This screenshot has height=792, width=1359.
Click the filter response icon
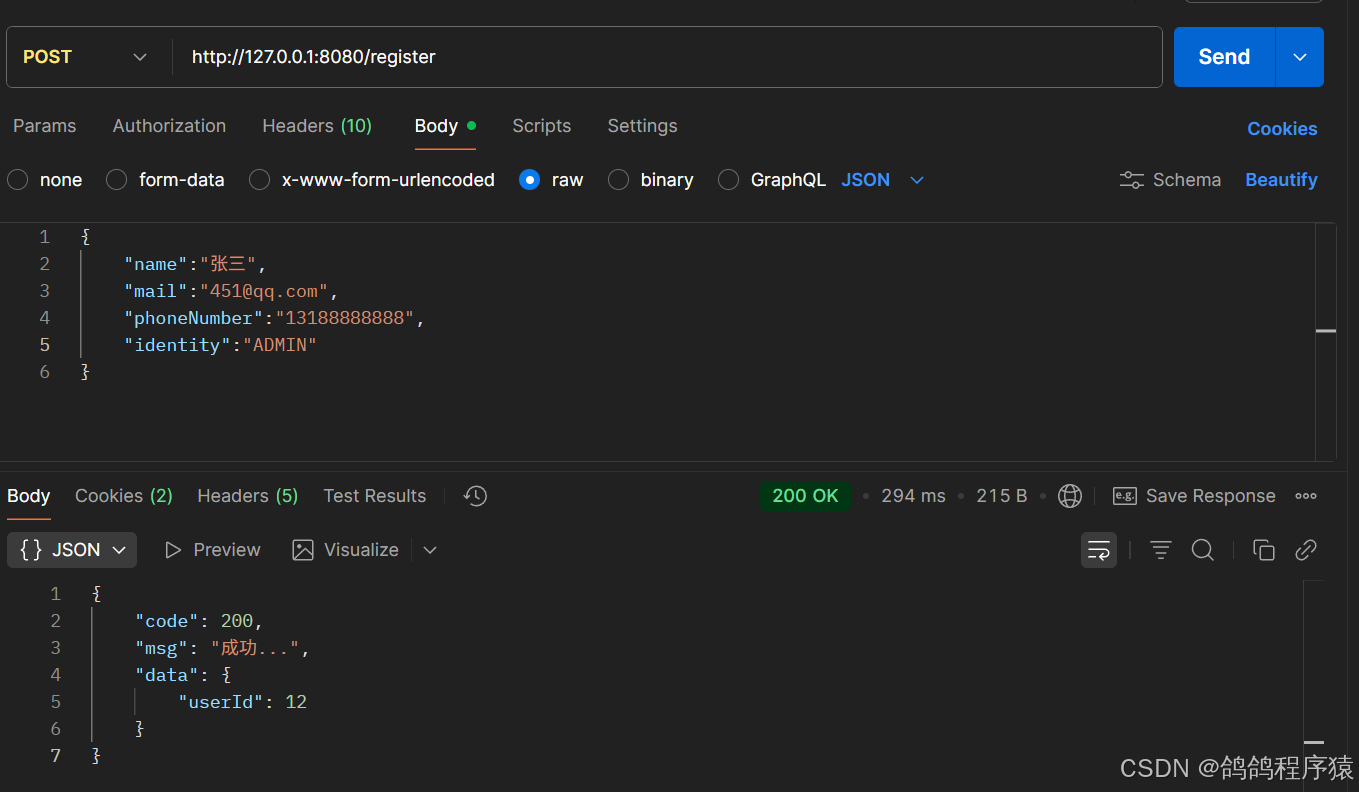1160,550
